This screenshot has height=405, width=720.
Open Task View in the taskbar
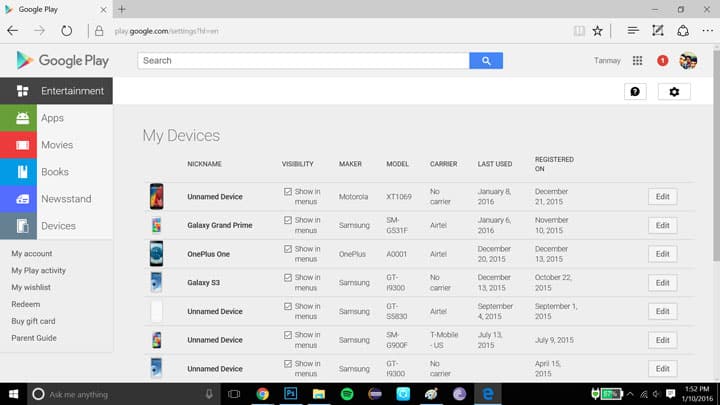point(234,394)
